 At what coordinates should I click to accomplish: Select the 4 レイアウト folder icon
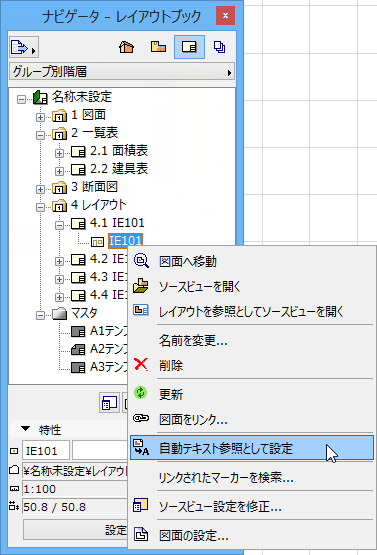[59, 206]
